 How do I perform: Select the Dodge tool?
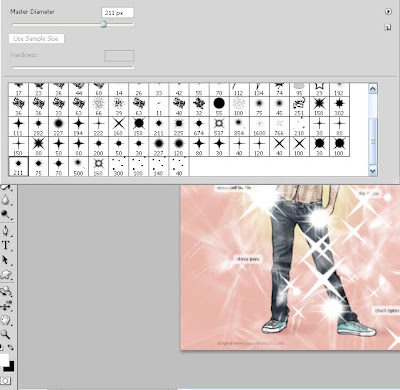[x=5, y=214]
